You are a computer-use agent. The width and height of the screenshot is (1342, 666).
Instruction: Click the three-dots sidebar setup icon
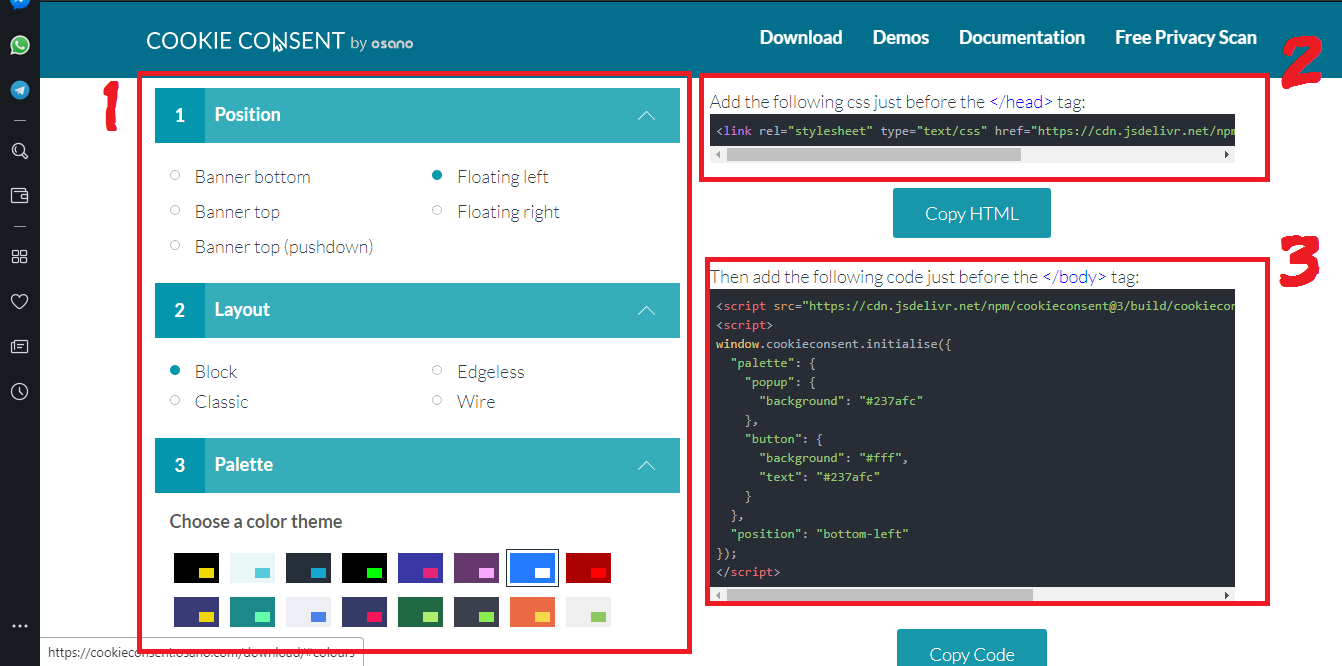(19, 626)
